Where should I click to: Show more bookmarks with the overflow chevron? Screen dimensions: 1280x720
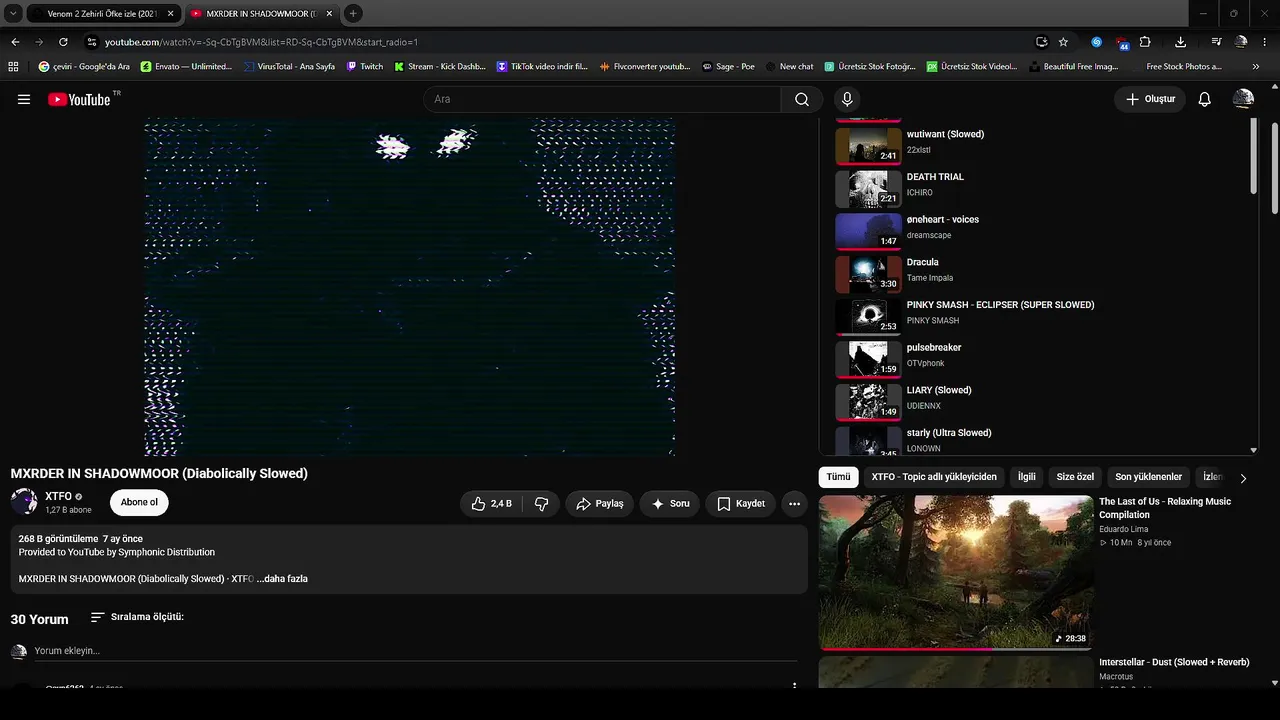(1255, 66)
